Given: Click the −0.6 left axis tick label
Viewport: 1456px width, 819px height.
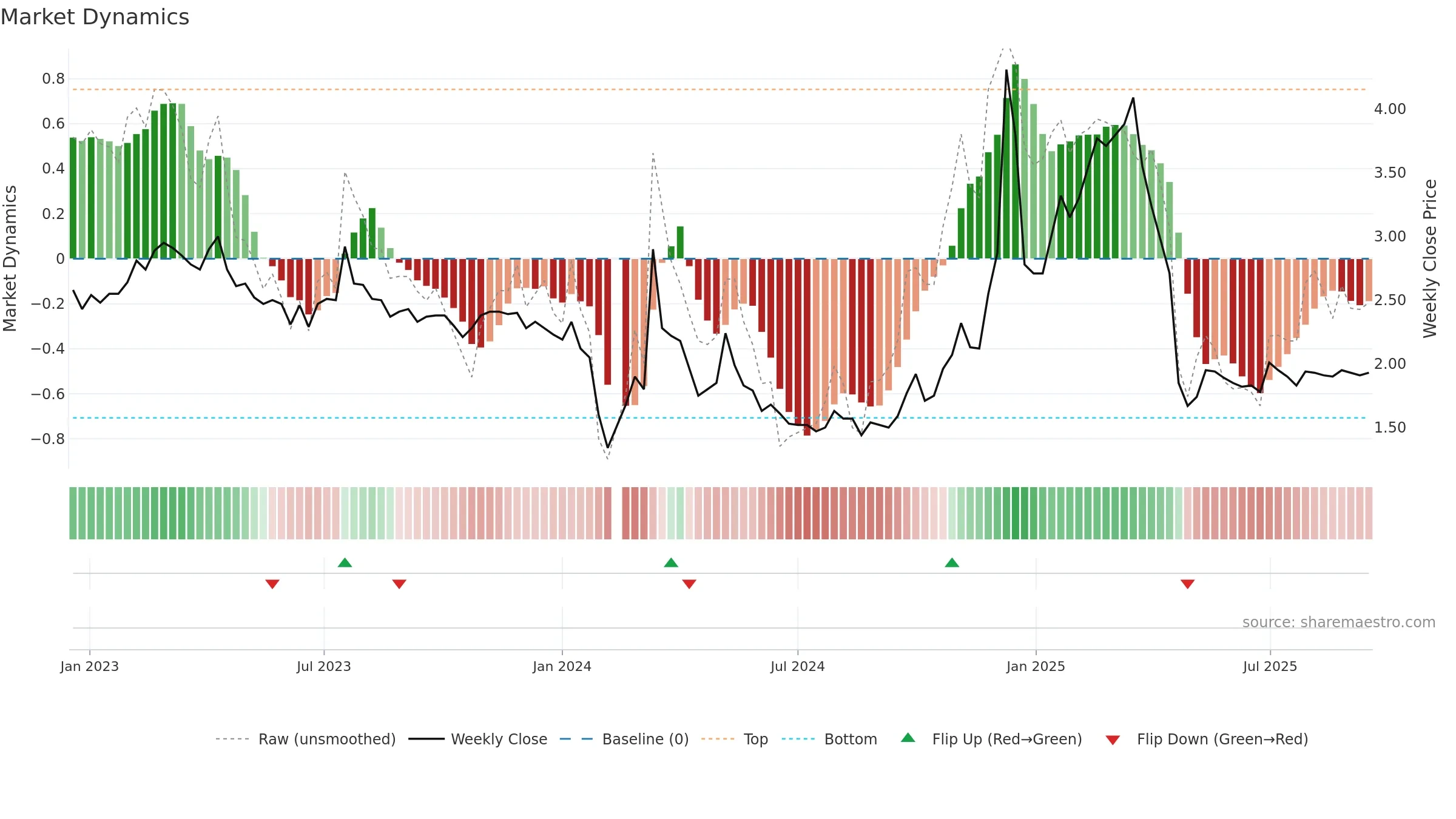Looking at the screenshot, I should (x=48, y=394).
